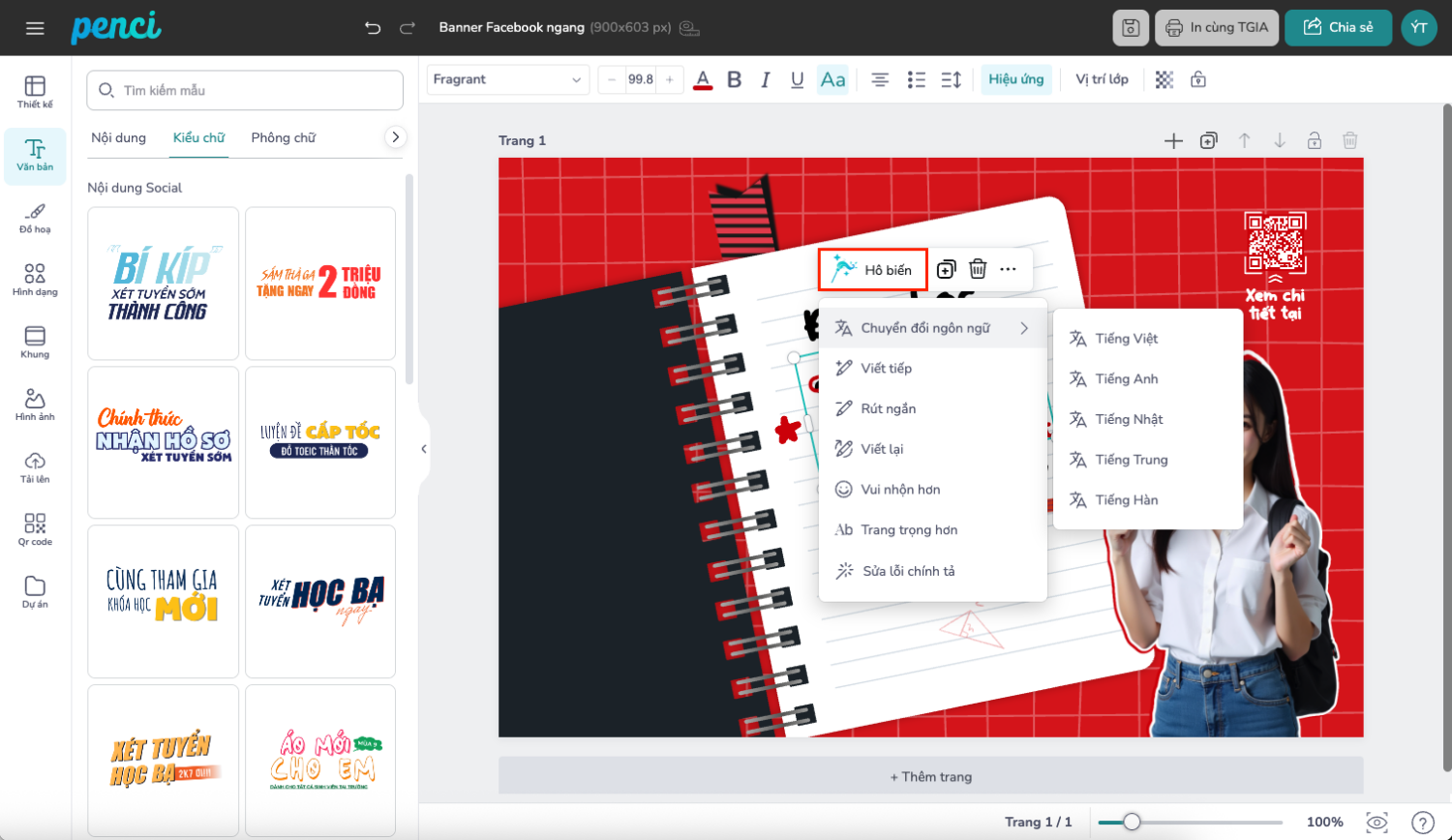Toggle underline formatting
The width and height of the screenshot is (1452, 840).
pos(797,80)
